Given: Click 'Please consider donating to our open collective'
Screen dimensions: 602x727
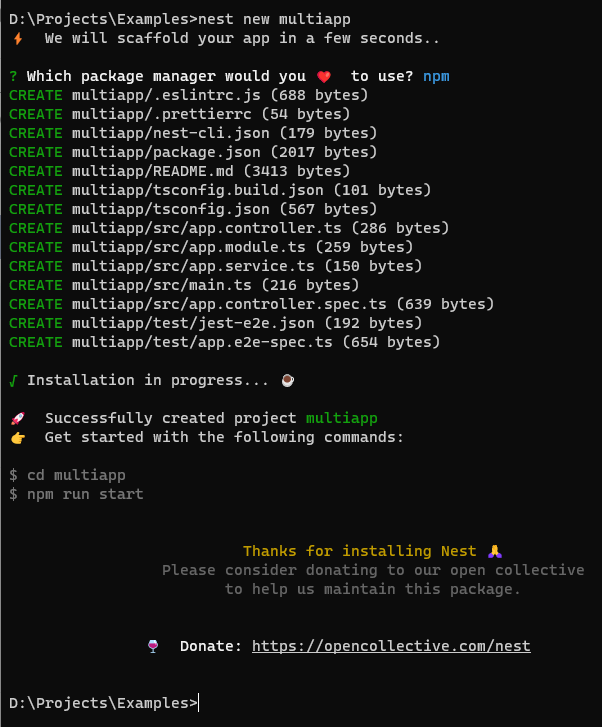Looking at the screenshot, I should pos(373,570).
